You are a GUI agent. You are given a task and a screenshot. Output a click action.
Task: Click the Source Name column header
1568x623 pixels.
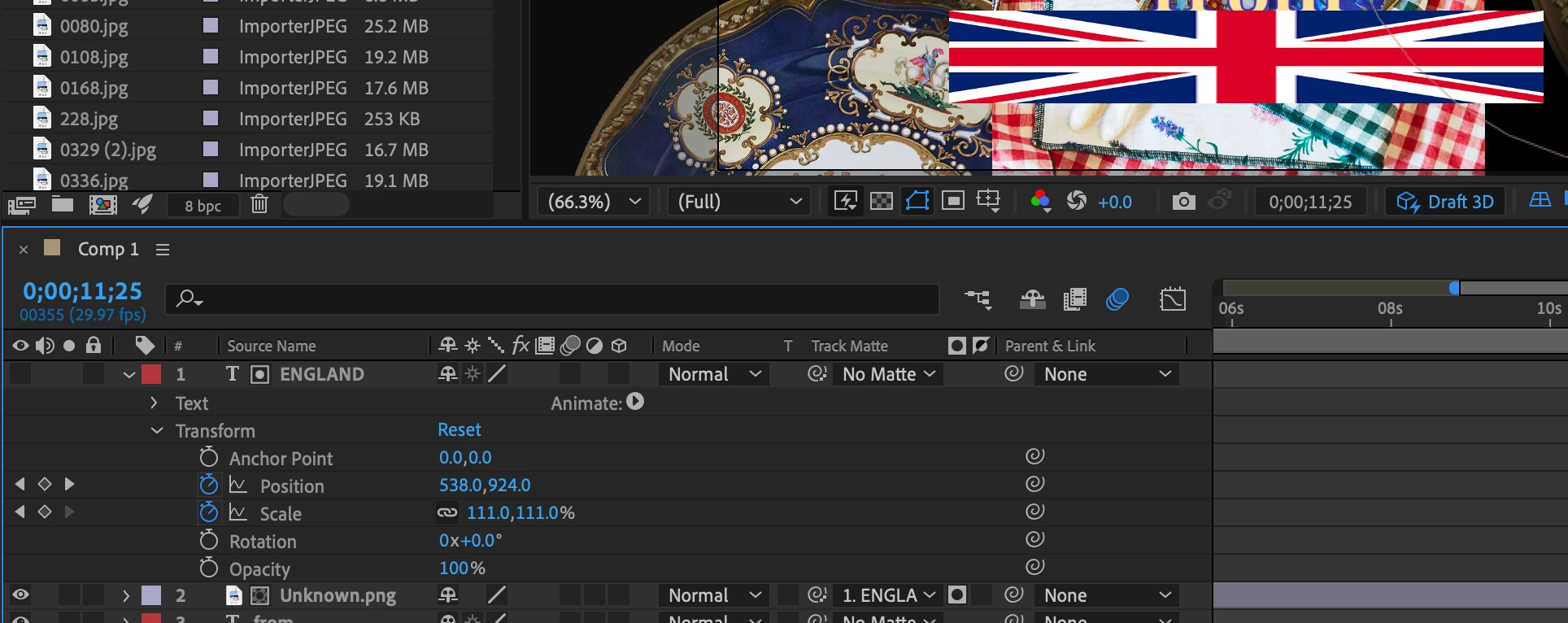pos(272,346)
